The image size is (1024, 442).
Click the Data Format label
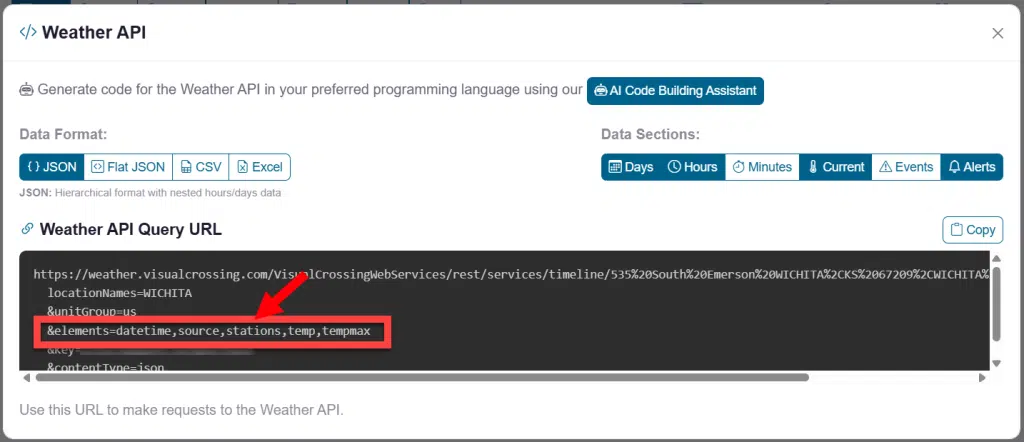[x=63, y=134]
